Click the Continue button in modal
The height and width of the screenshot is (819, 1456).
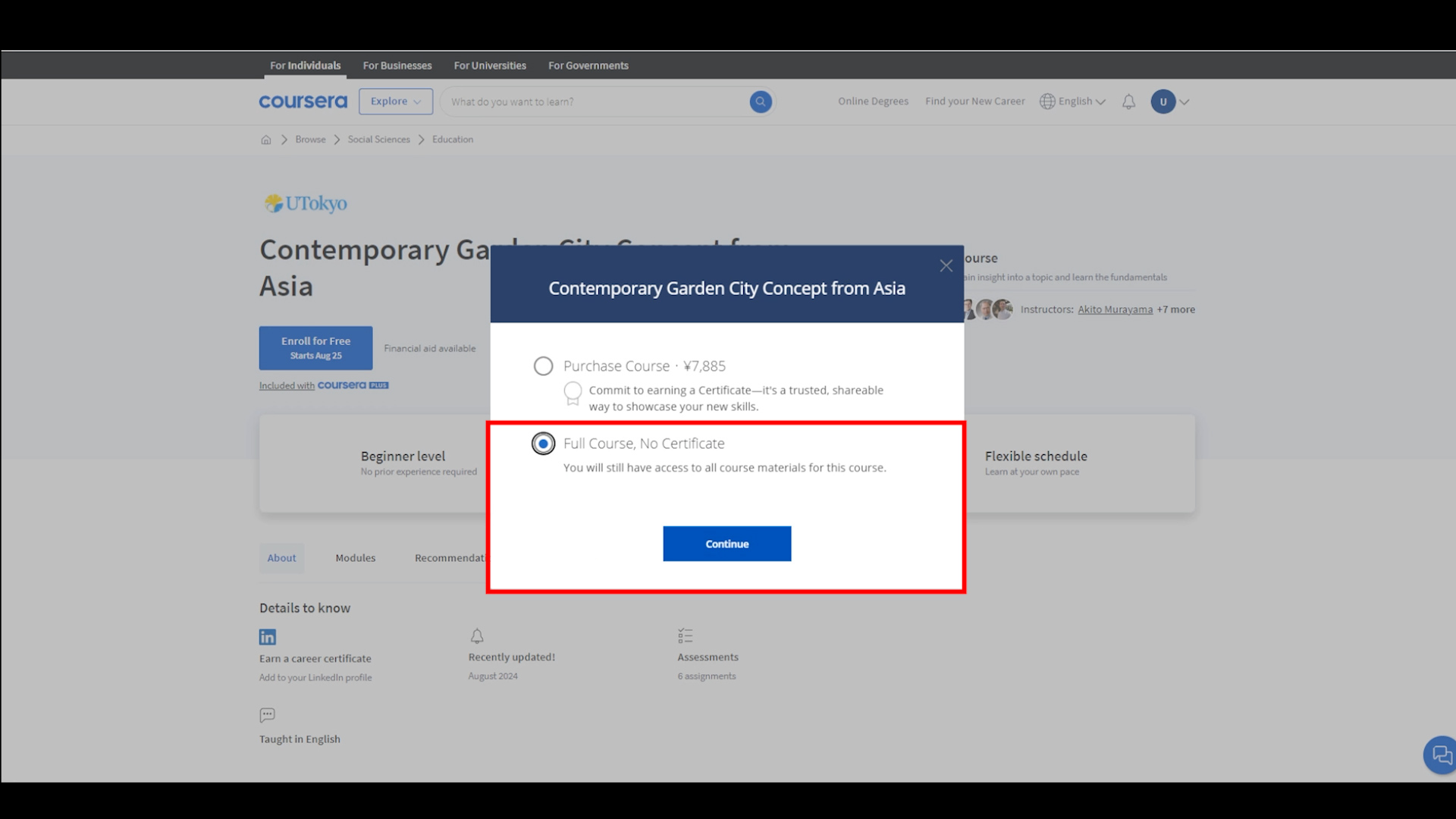pos(727,543)
